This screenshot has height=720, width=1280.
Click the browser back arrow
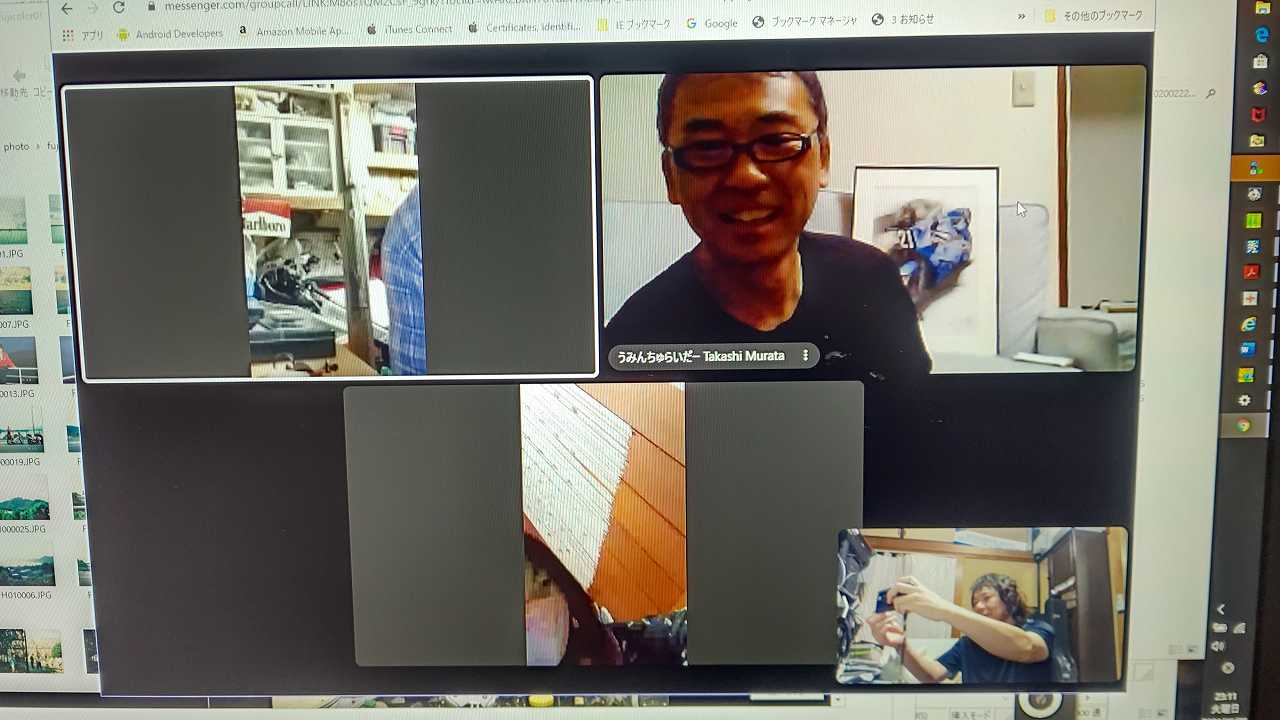(66, 8)
